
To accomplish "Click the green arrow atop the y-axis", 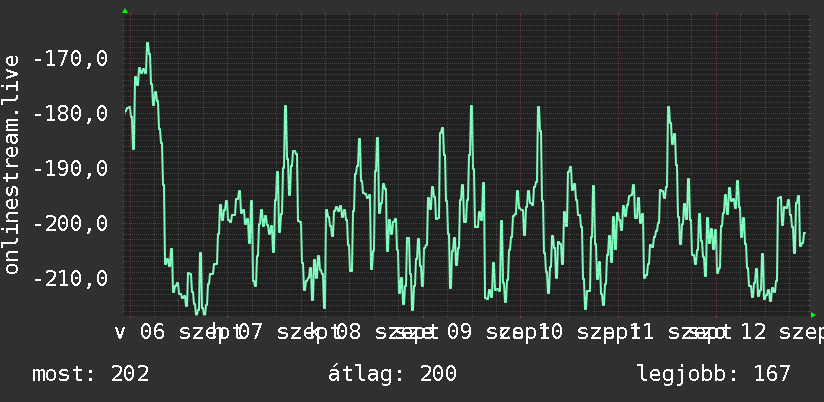I will tap(125, 11).
